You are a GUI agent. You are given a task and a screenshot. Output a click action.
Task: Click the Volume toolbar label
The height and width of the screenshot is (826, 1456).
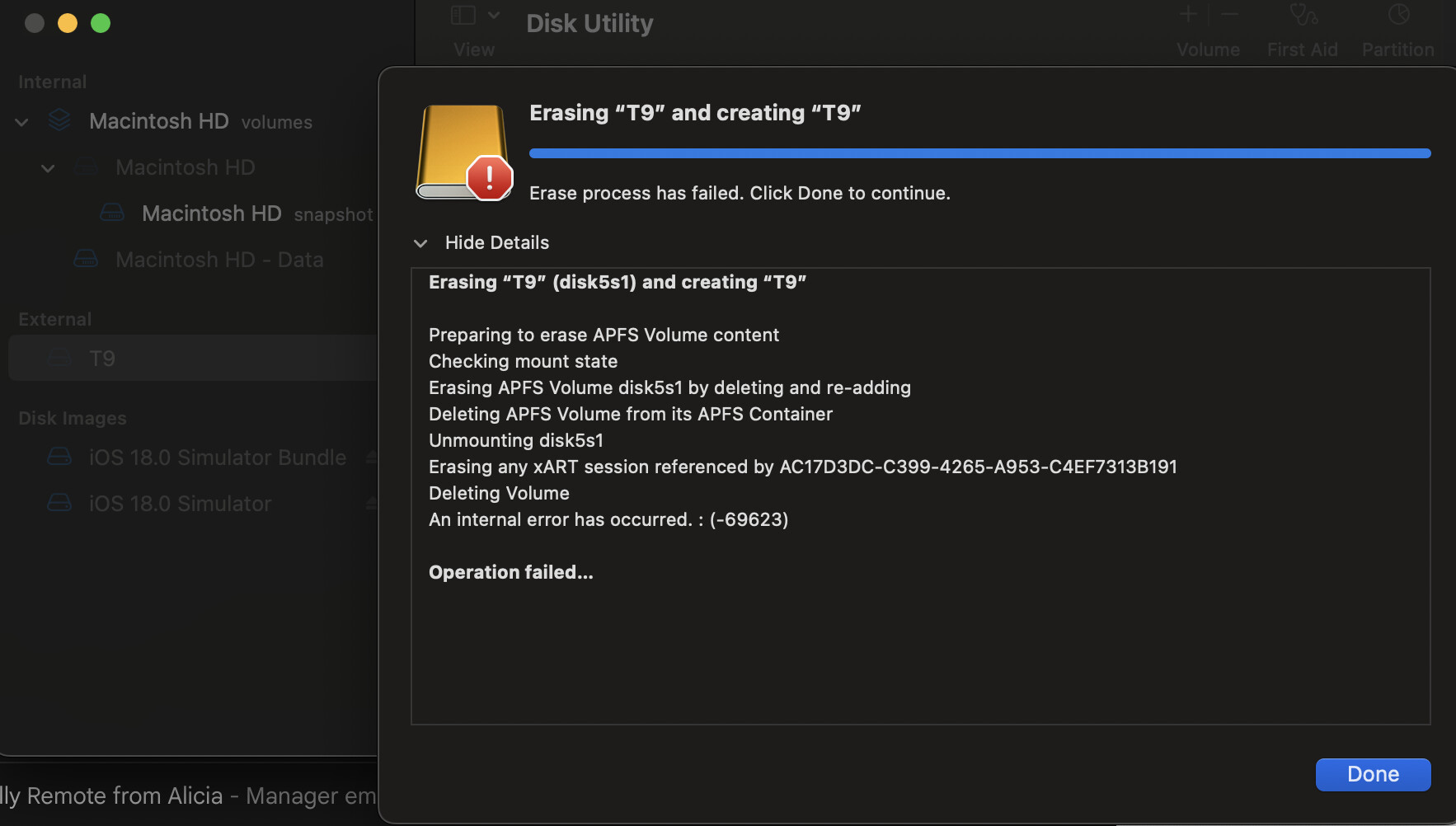coord(1208,49)
